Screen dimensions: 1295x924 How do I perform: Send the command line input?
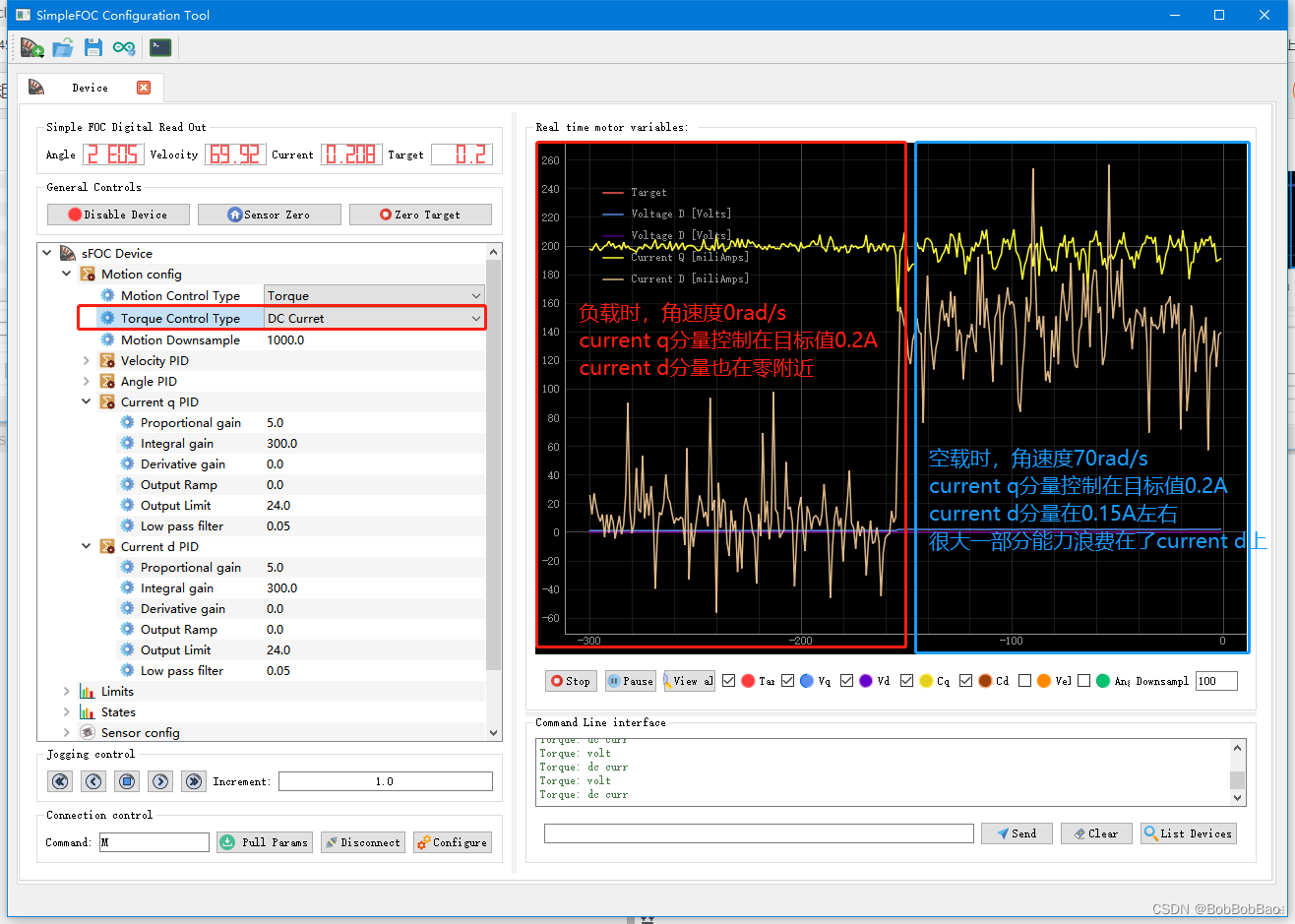[x=1017, y=833]
